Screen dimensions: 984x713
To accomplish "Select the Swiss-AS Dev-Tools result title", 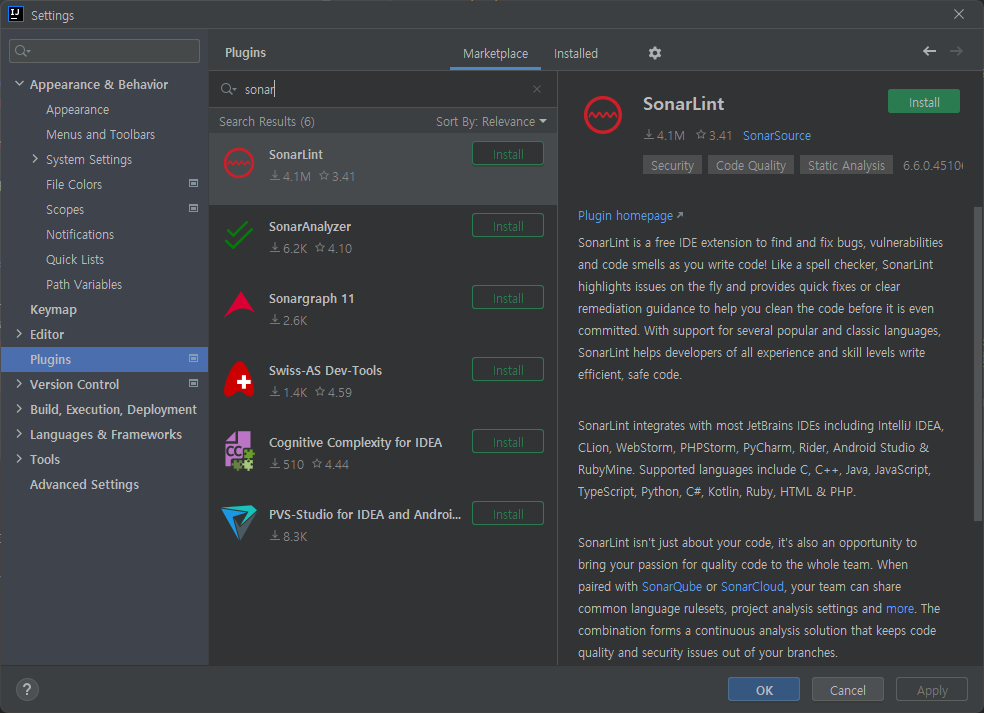I will point(325,370).
